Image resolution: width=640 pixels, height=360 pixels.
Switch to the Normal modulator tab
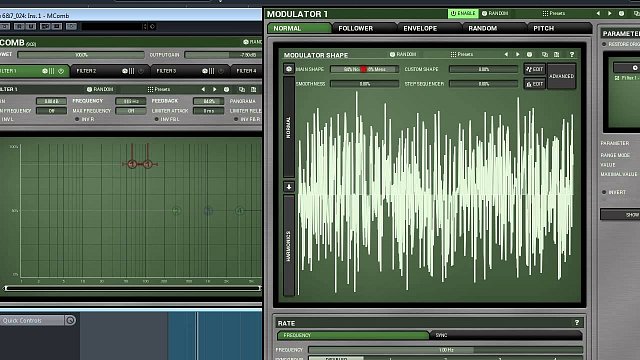click(299, 28)
